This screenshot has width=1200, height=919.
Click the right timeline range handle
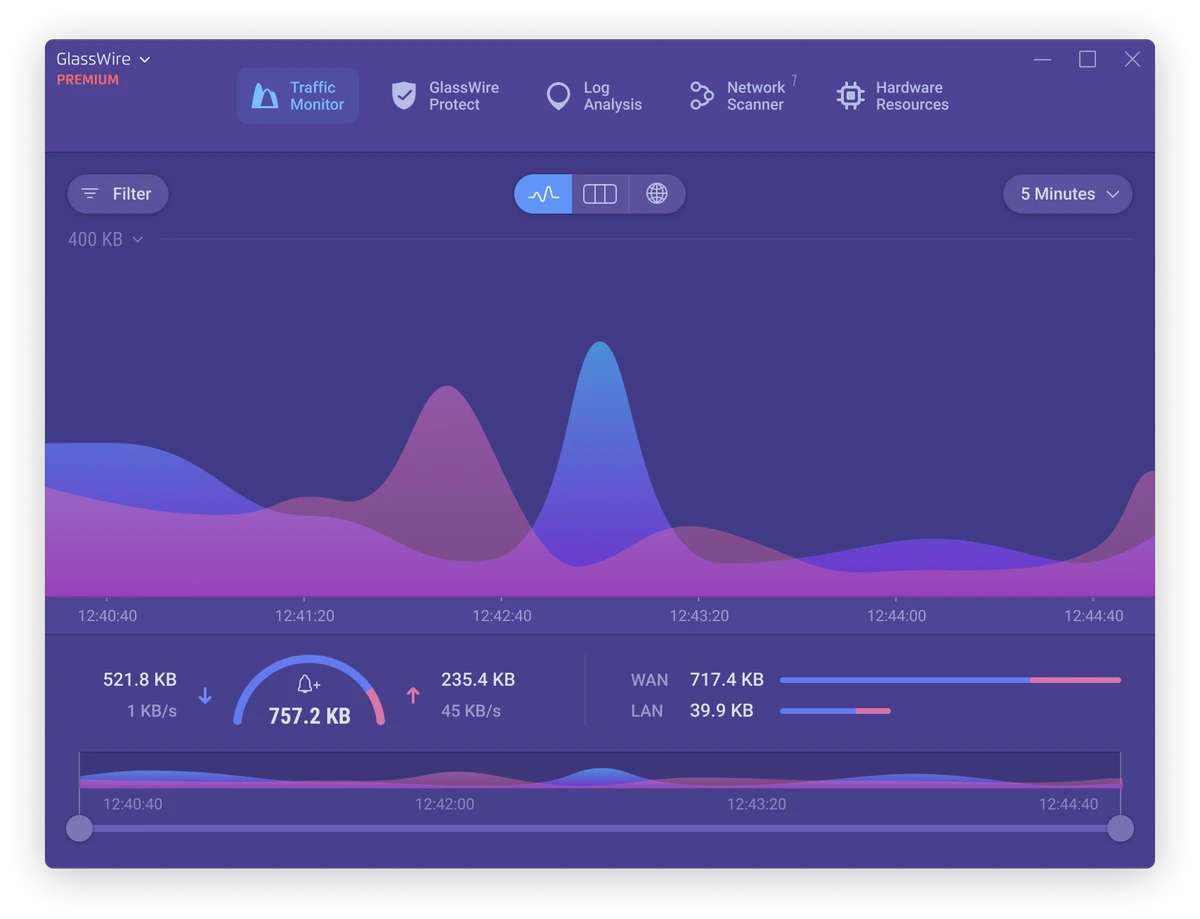[x=1121, y=828]
